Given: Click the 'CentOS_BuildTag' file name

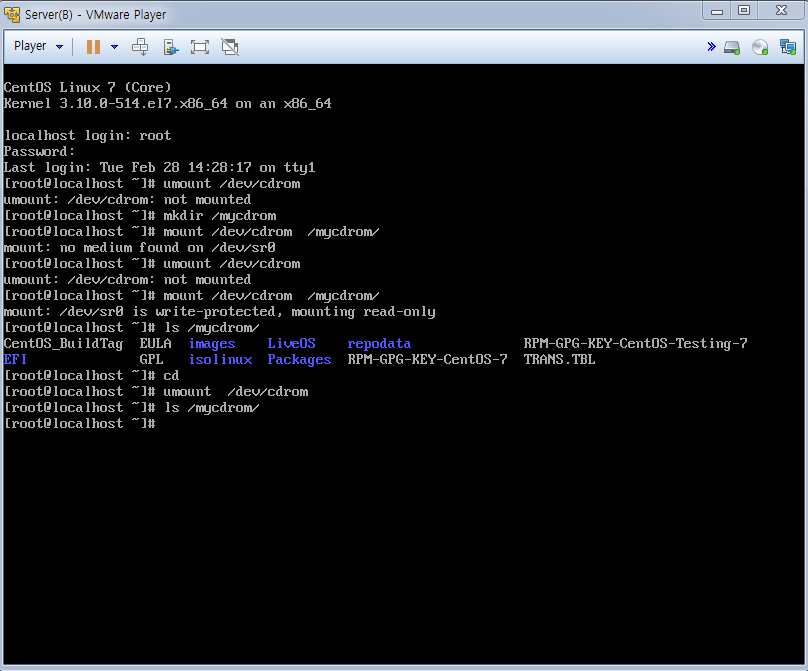Looking at the screenshot, I should (x=63, y=344).
